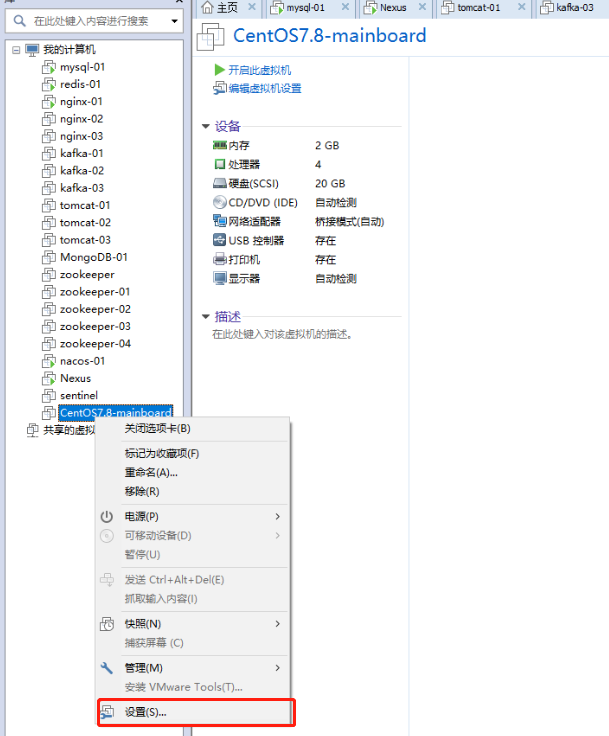This screenshot has width=609, height=736.
Task: Close the tomcat-01 tab
Action: tap(522, 7)
